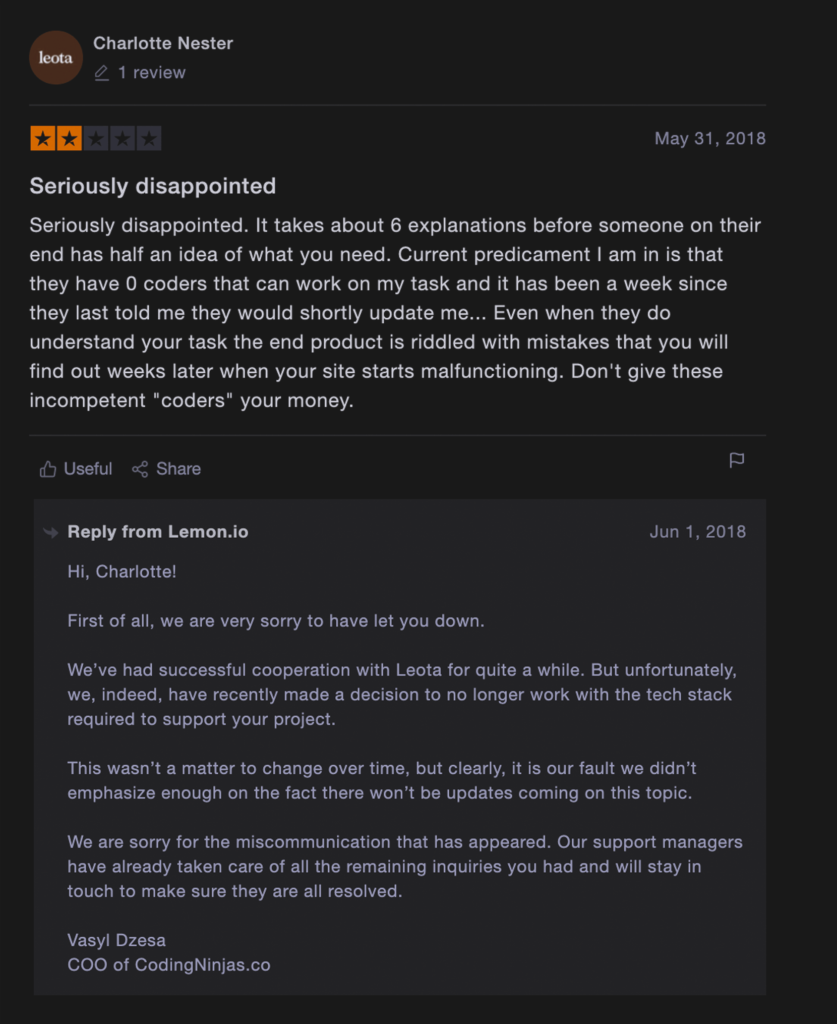Open the Seriously disappointed review title
The width and height of the screenshot is (837, 1024).
(153, 186)
